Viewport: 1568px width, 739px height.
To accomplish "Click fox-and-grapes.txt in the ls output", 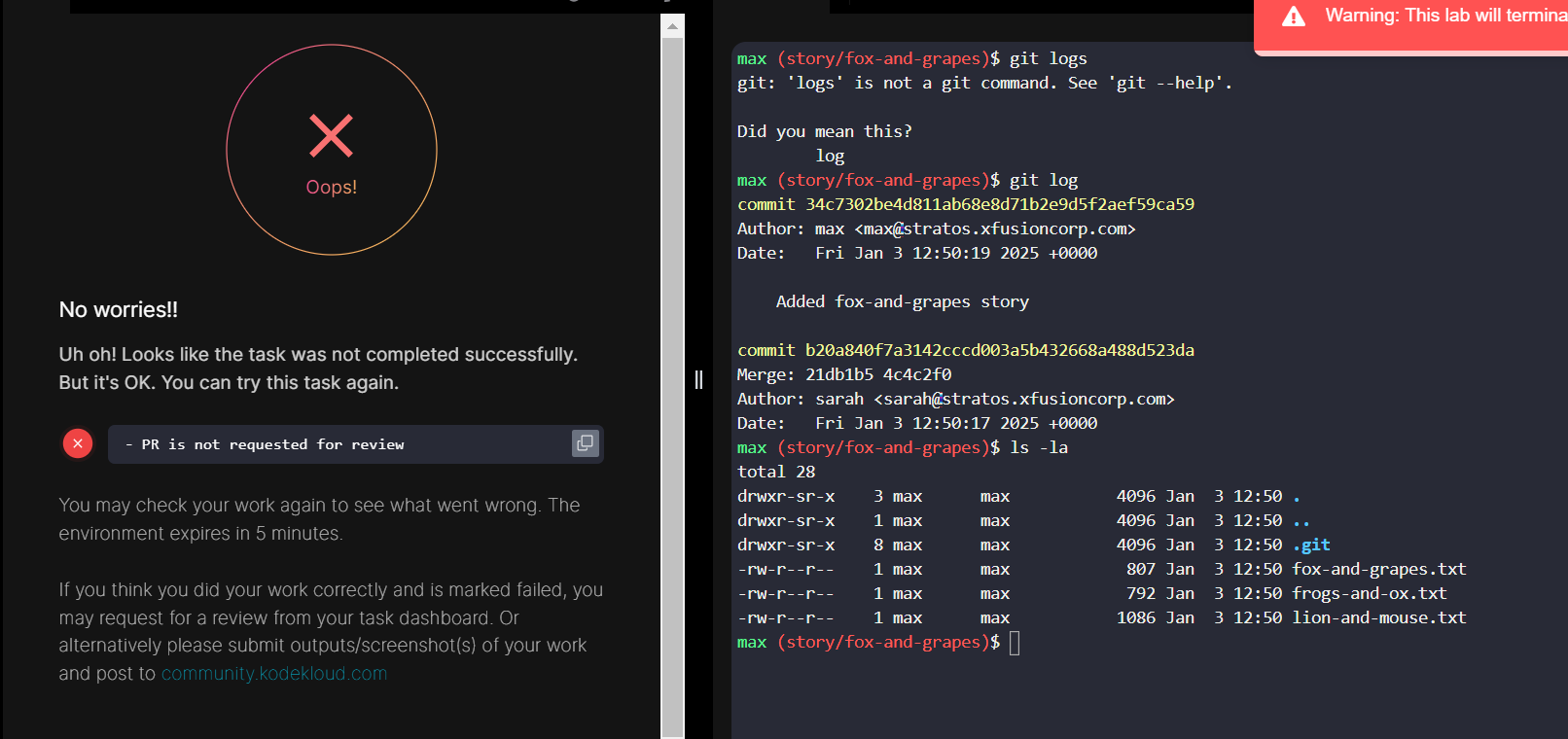I will pos(1378,570).
